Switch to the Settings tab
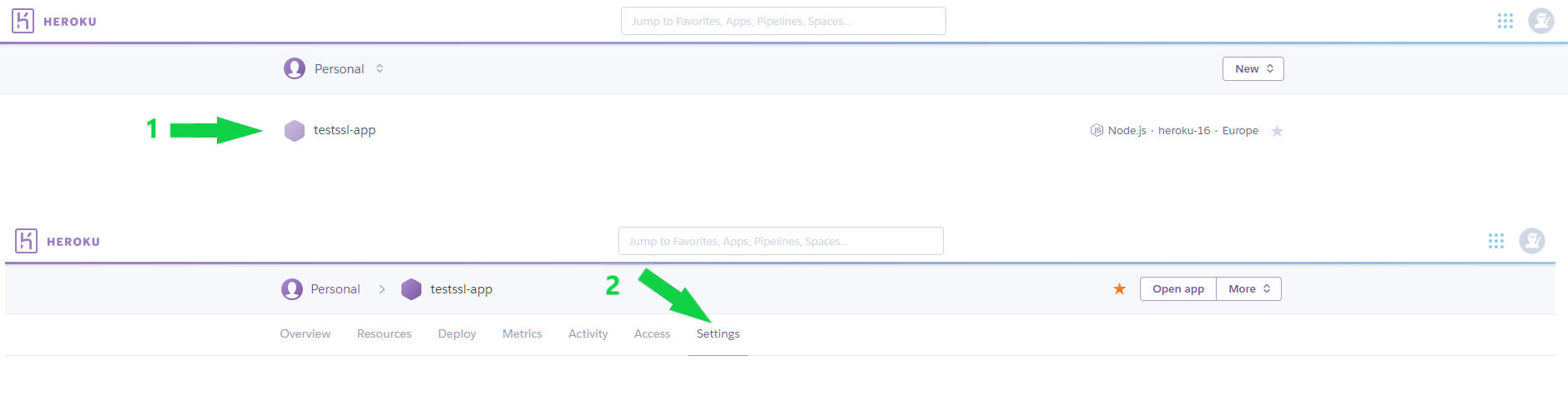Screen dimensions: 1568x411 coord(718,333)
